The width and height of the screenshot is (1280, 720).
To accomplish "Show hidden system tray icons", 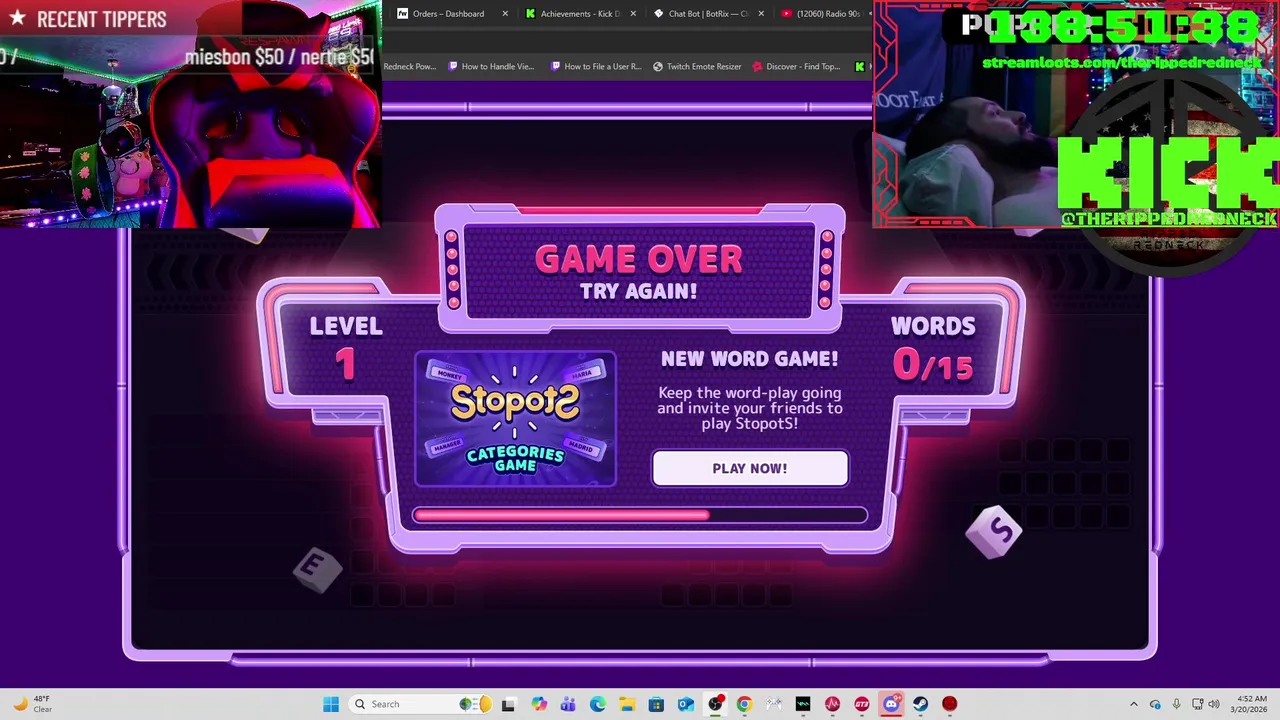I will tap(1134, 704).
